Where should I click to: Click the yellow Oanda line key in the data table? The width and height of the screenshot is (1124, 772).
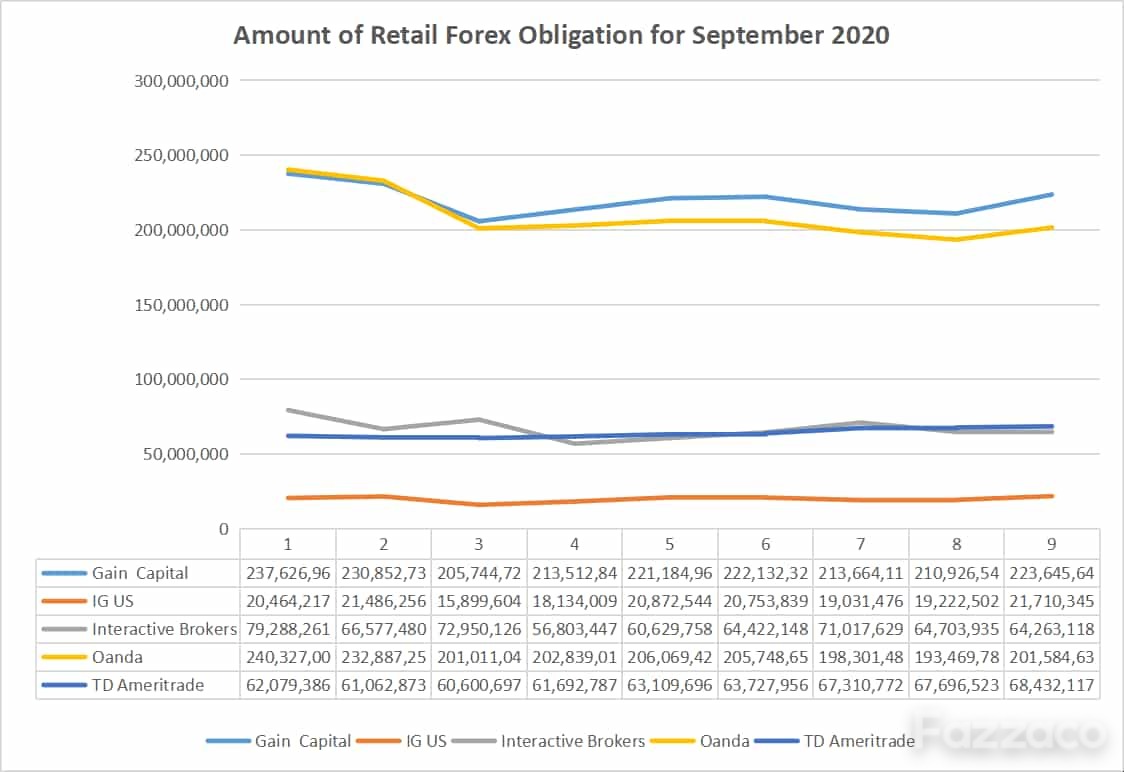[x=65, y=657]
